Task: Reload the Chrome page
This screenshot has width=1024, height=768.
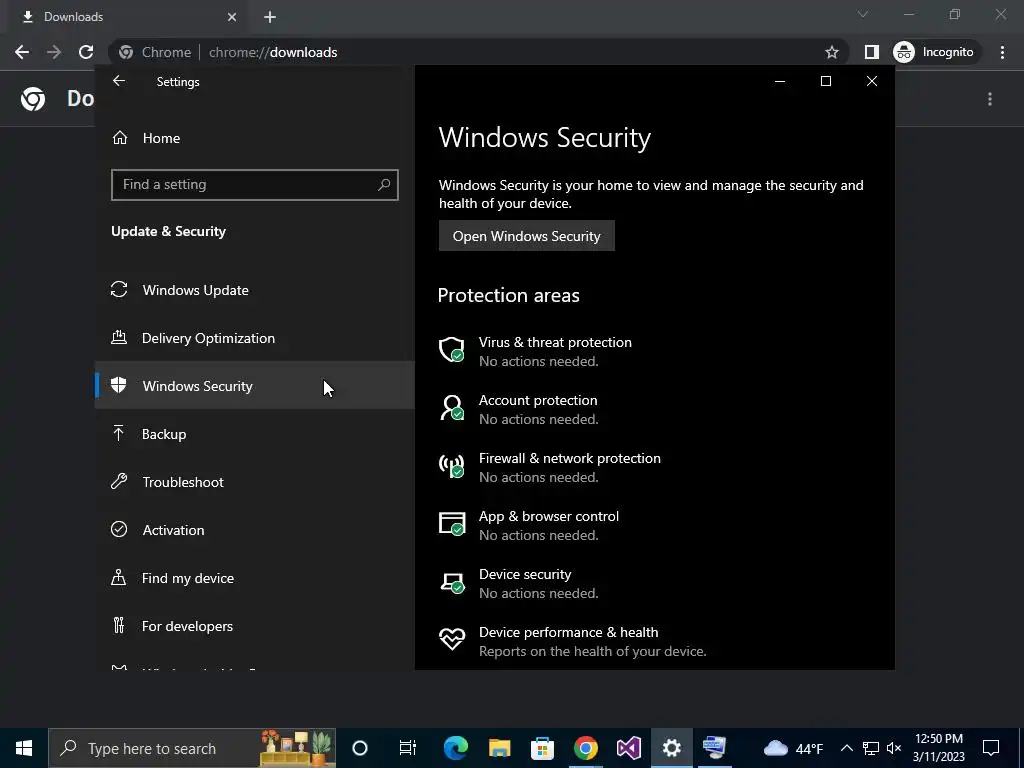Action: 86,52
